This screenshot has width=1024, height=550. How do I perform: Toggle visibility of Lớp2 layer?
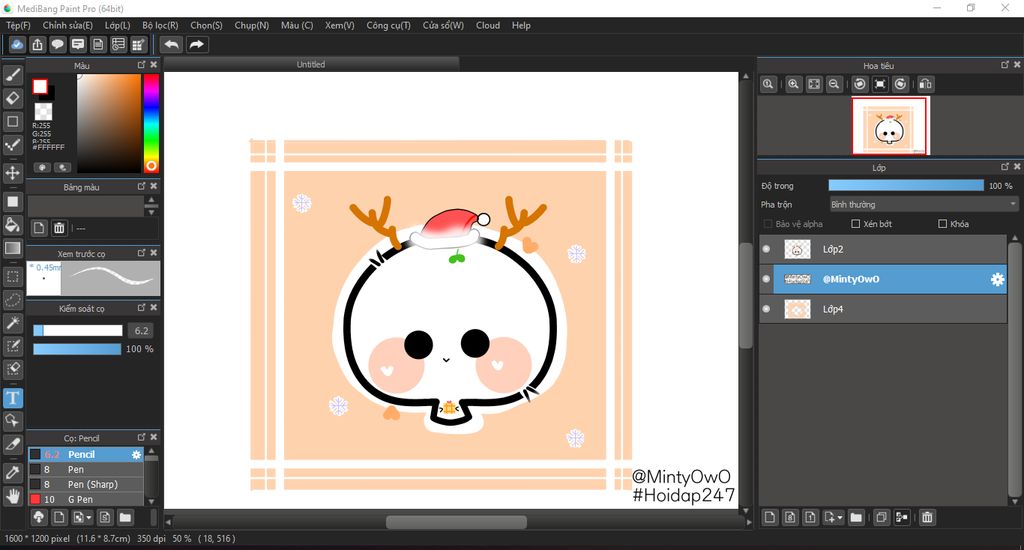(x=767, y=249)
